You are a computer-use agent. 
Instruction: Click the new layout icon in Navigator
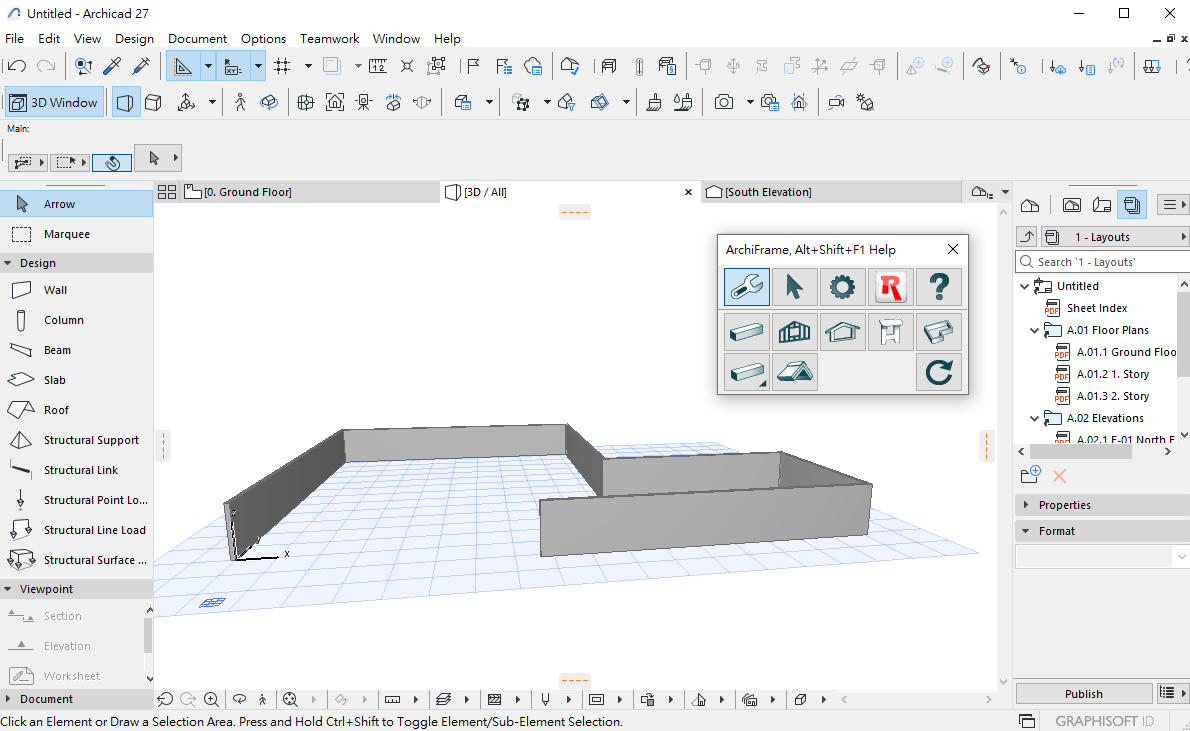1031,476
